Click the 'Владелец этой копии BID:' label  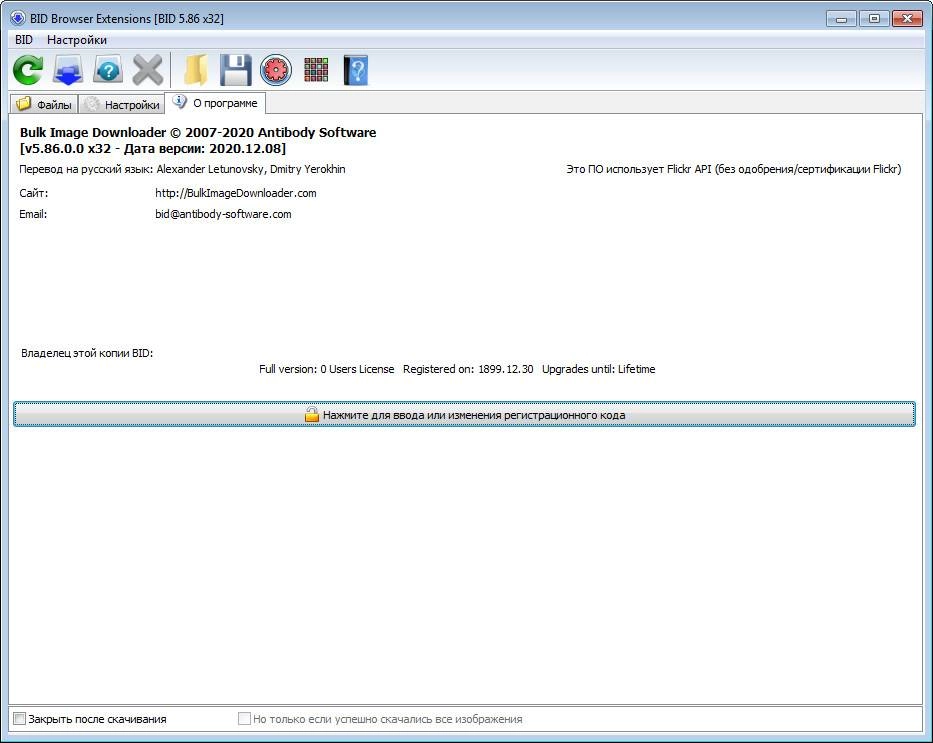87,353
